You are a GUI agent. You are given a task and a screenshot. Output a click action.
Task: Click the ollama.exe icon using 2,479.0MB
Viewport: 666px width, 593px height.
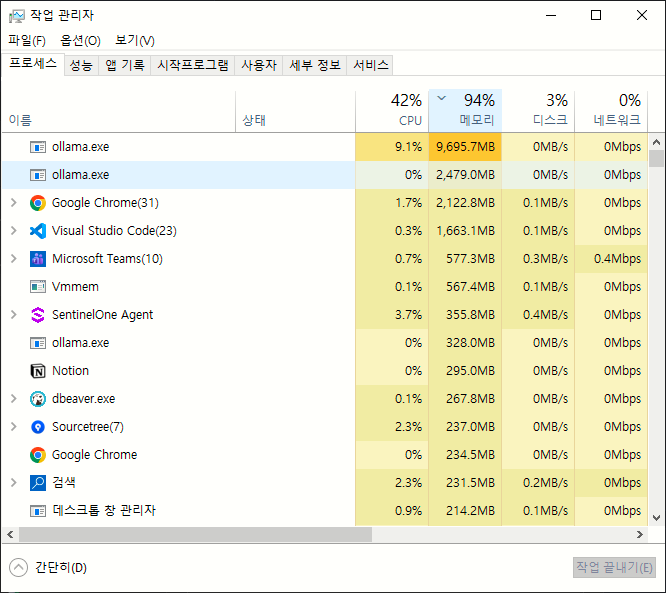tap(38, 175)
